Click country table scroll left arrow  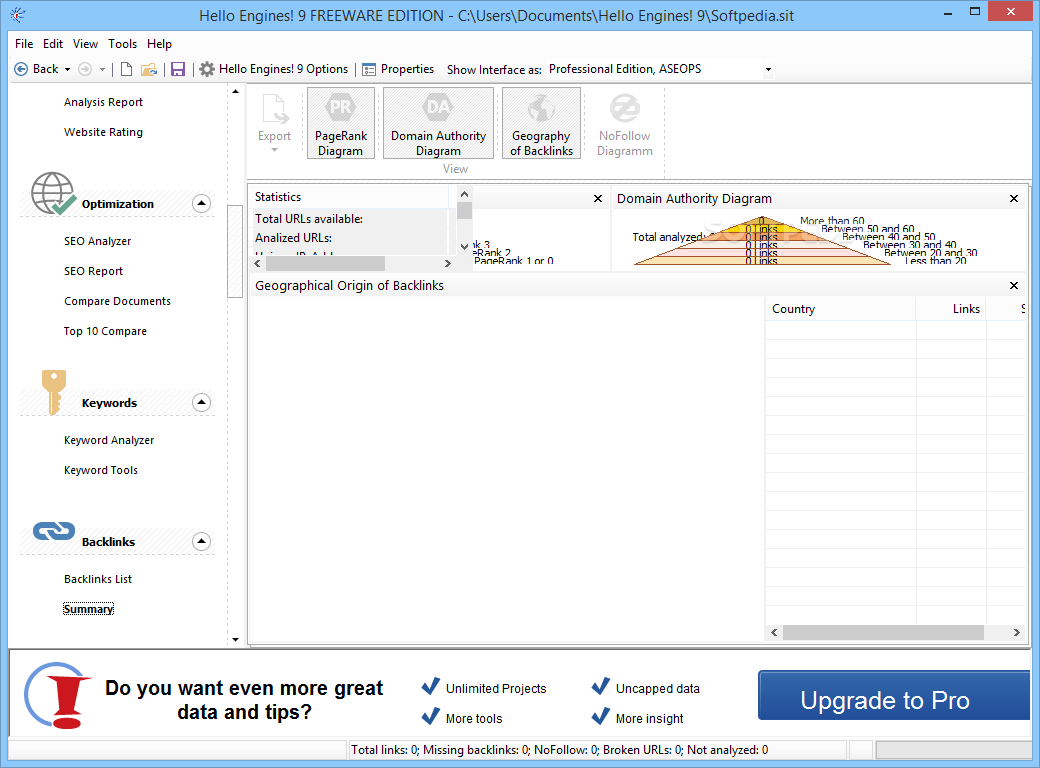[774, 633]
